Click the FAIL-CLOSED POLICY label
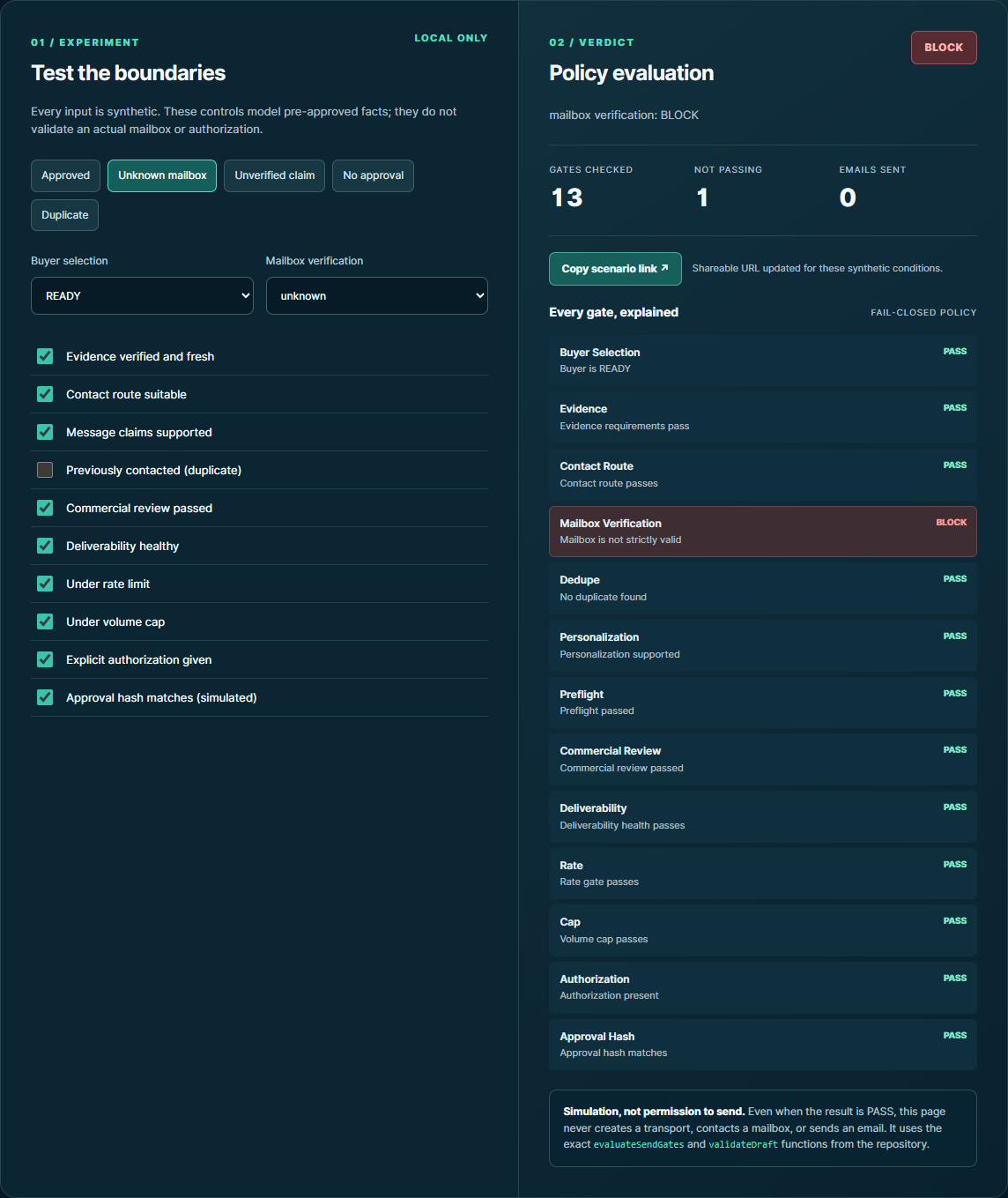 [x=923, y=312]
